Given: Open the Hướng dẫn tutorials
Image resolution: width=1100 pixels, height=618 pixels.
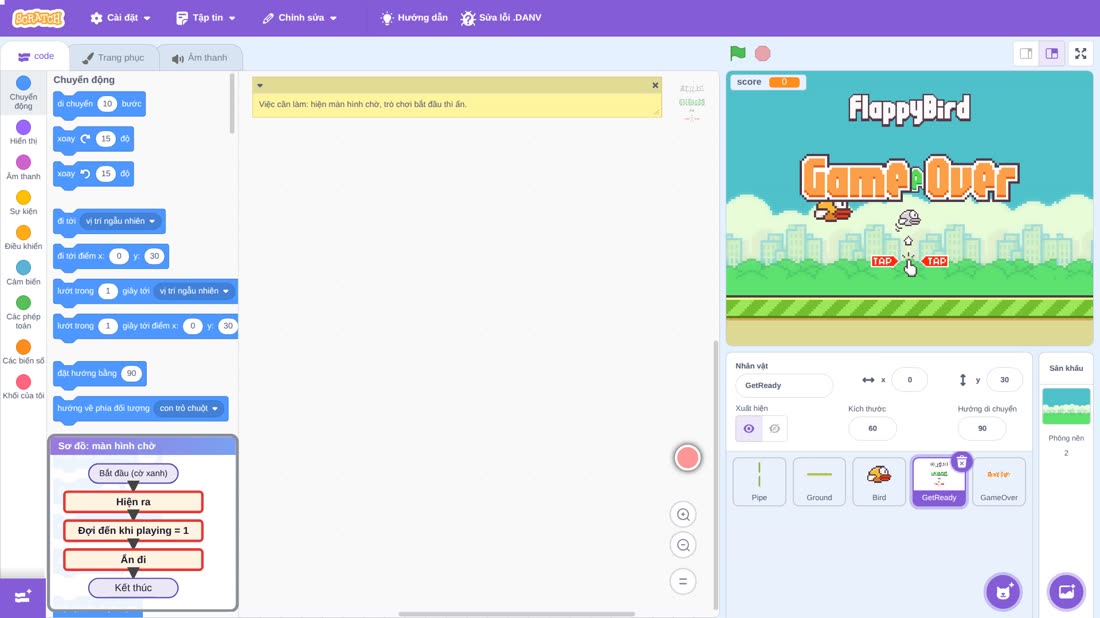Looking at the screenshot, I should [414, 18].
